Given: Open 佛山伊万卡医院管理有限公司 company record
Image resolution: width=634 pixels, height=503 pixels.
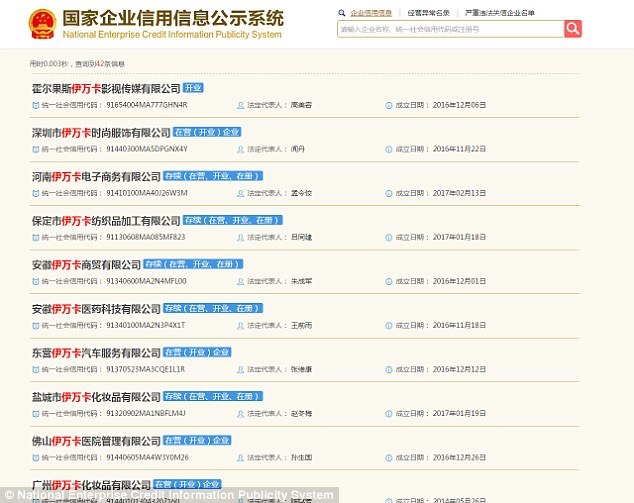Looking at the screenshot, I should (x=96, y=441).
